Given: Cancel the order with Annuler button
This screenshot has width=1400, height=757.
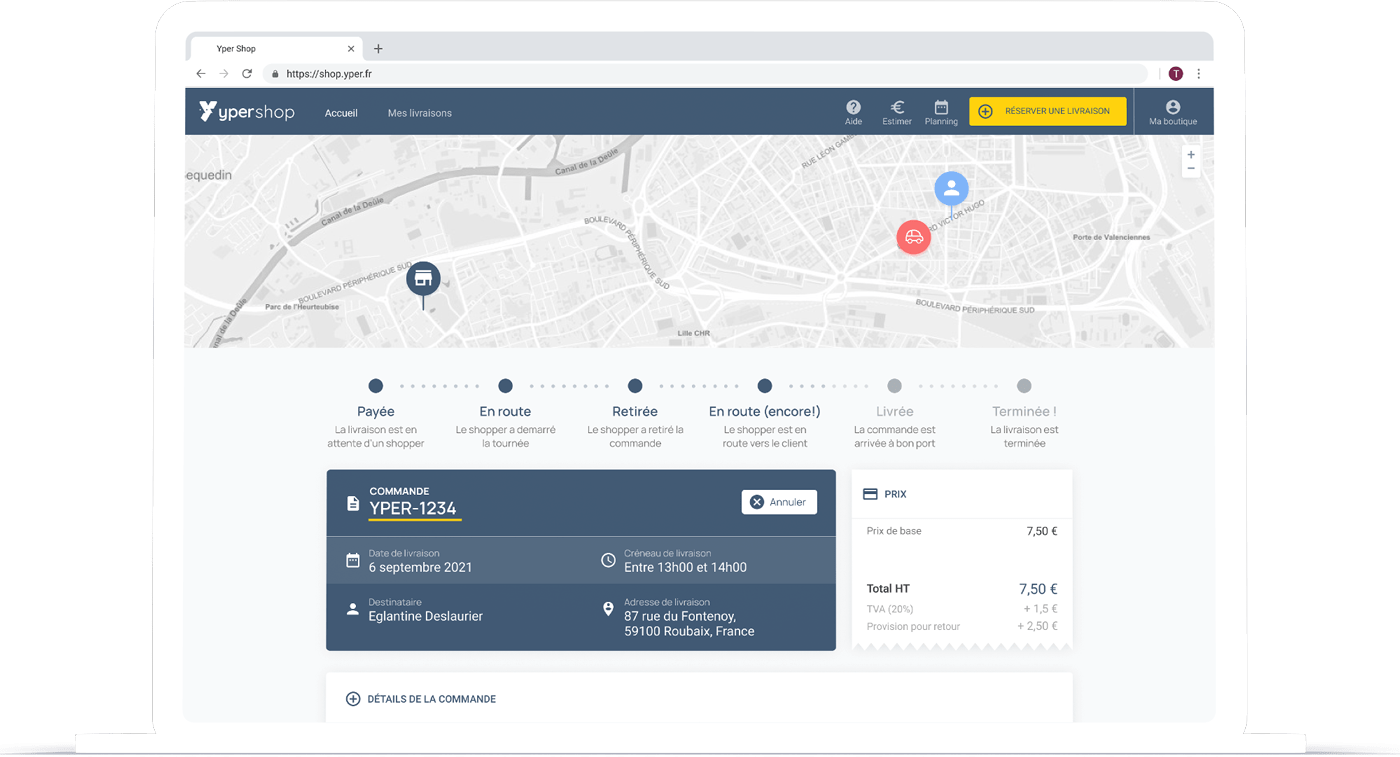Looking at the screenshot, I should (779, 502).
